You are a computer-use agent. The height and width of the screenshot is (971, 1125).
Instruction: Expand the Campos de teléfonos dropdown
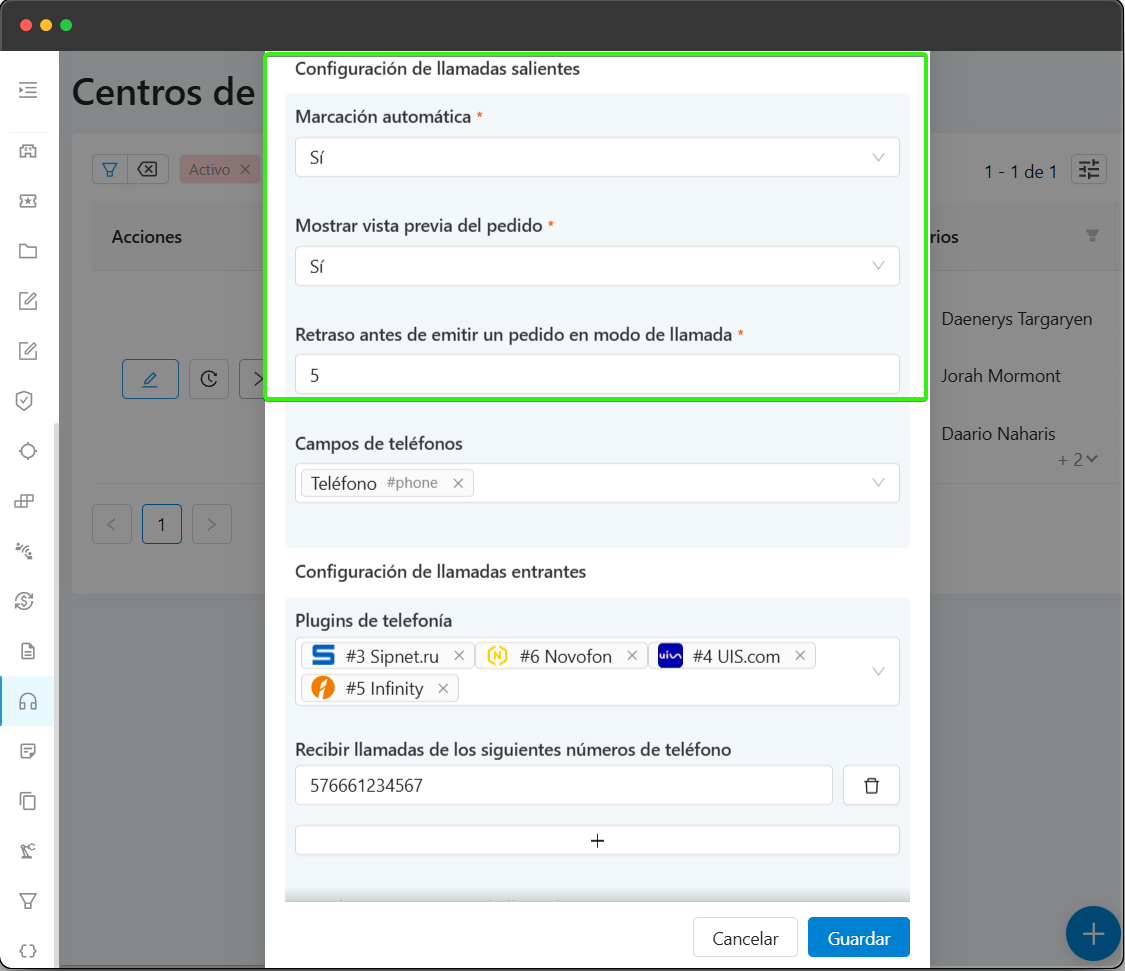pos(878,483)
